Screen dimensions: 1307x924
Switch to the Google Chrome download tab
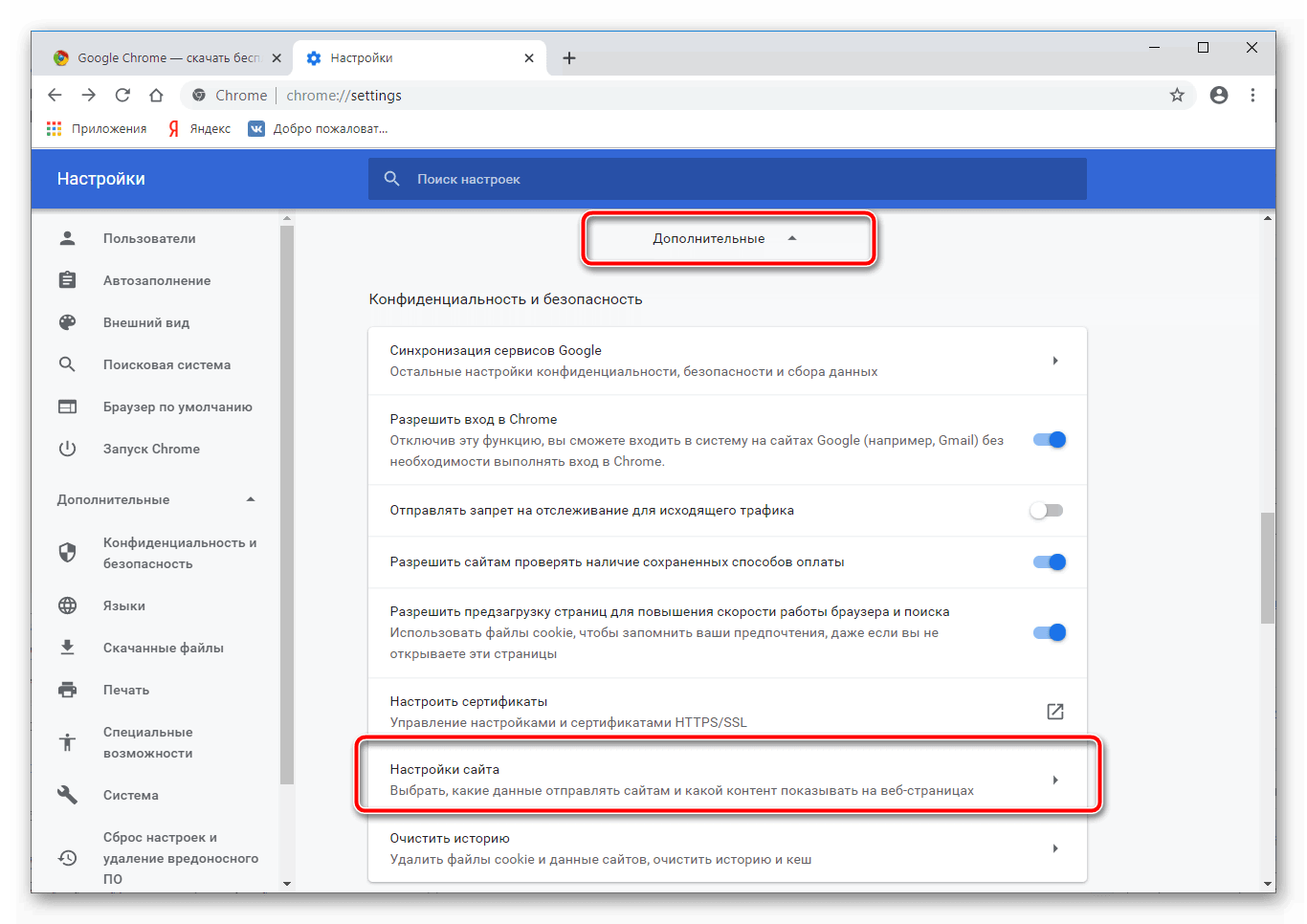pyautogui.click(x=167, y=58)
